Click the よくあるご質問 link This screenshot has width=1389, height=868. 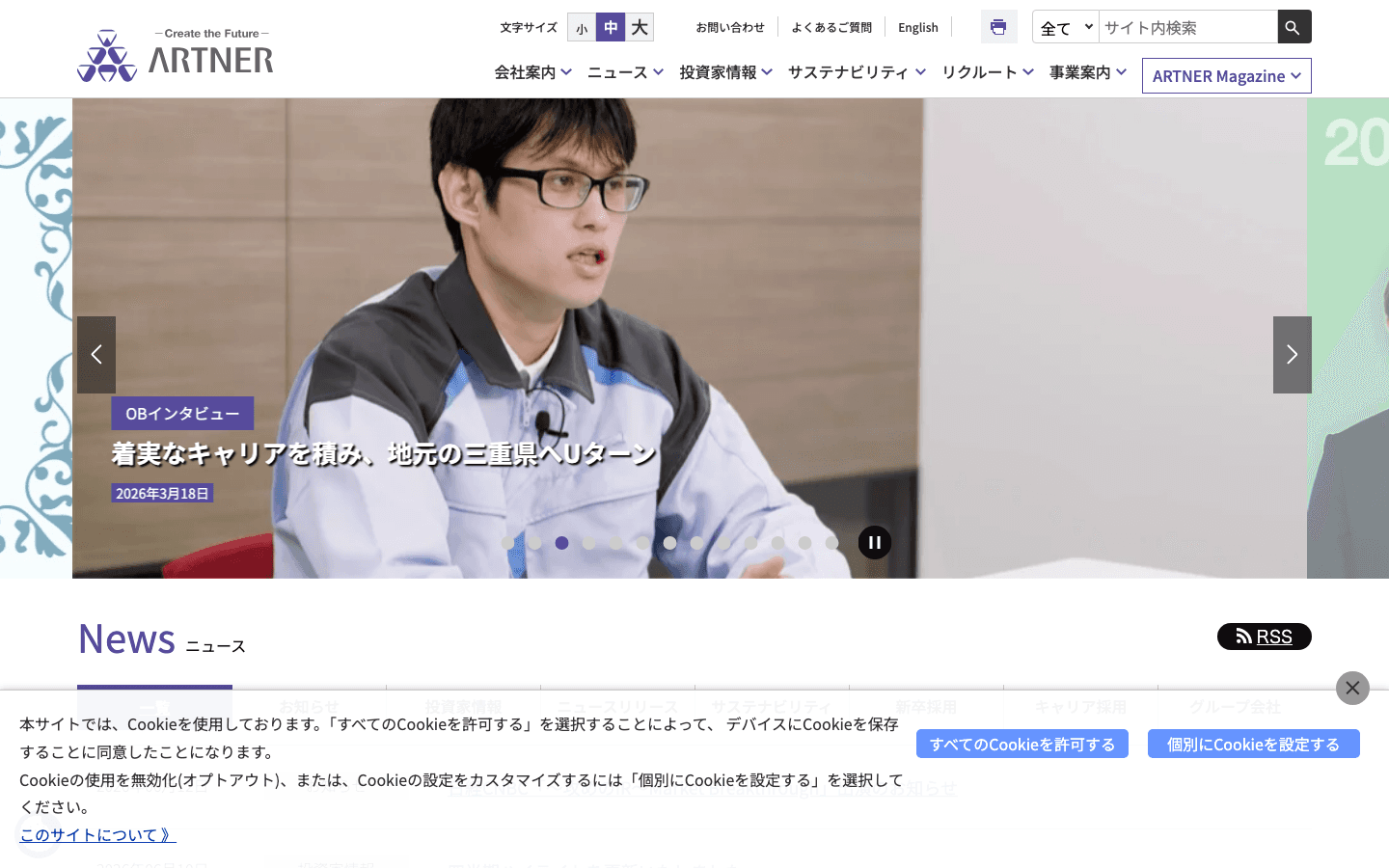(x=831, y=27)
